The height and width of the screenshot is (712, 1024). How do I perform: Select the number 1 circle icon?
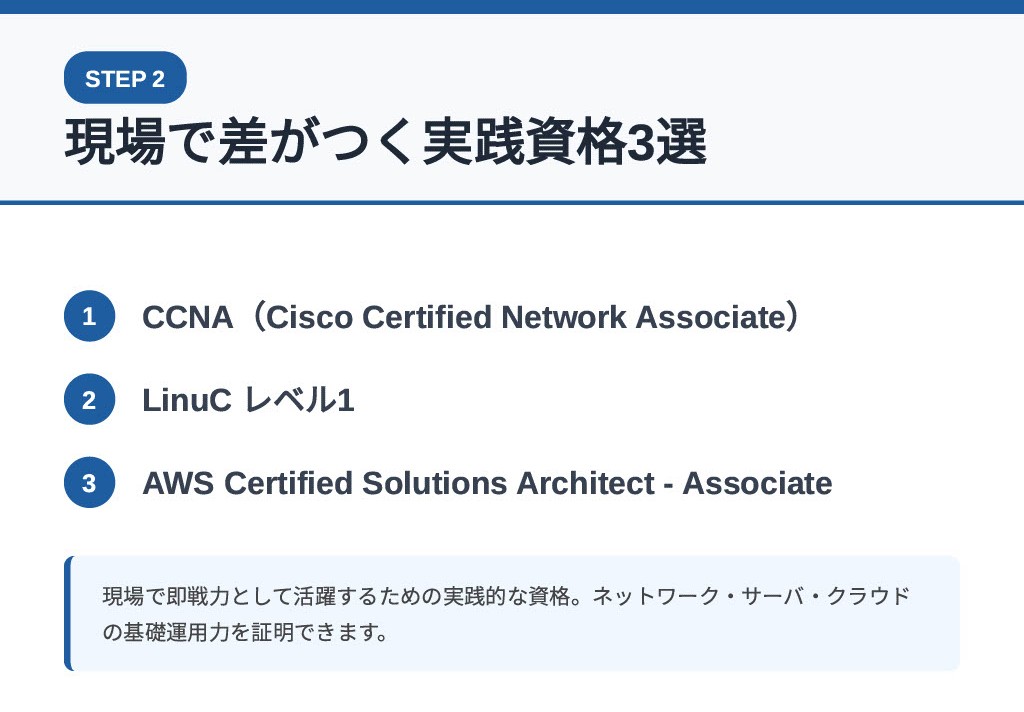pos(89,316)
